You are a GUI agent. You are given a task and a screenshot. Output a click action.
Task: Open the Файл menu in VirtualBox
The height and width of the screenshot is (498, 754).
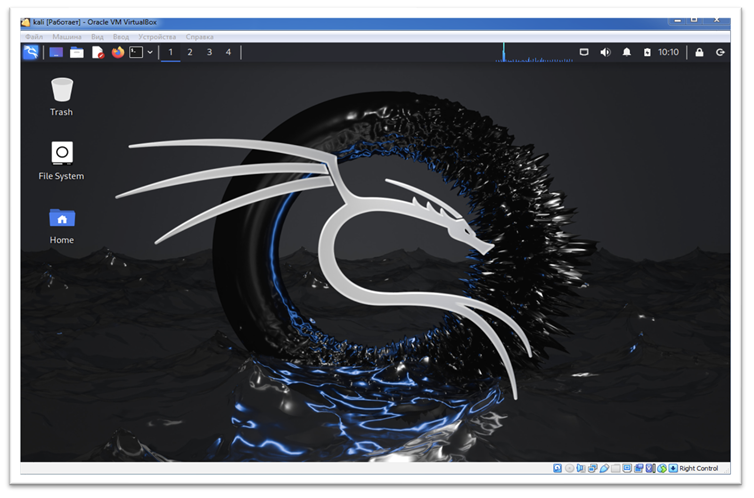[x=34, y=37]
